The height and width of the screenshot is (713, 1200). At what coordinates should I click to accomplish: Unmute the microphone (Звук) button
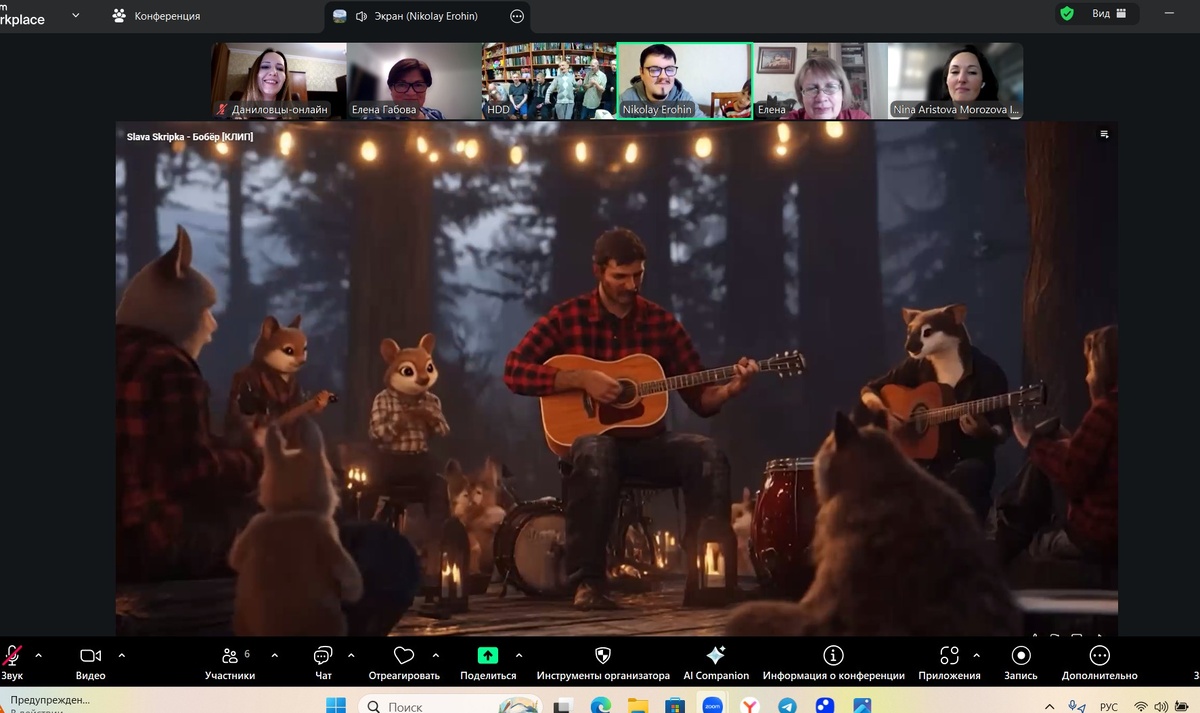pyautogui.click(x=12, y=662)
